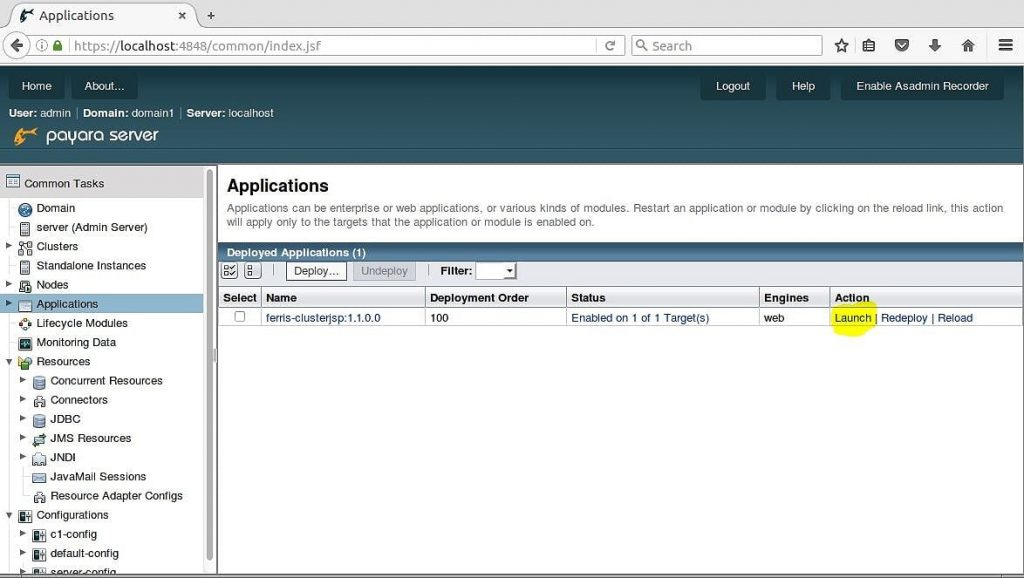Select Applications in the navigation tree

pyautogui.click(x=67, y=304)
